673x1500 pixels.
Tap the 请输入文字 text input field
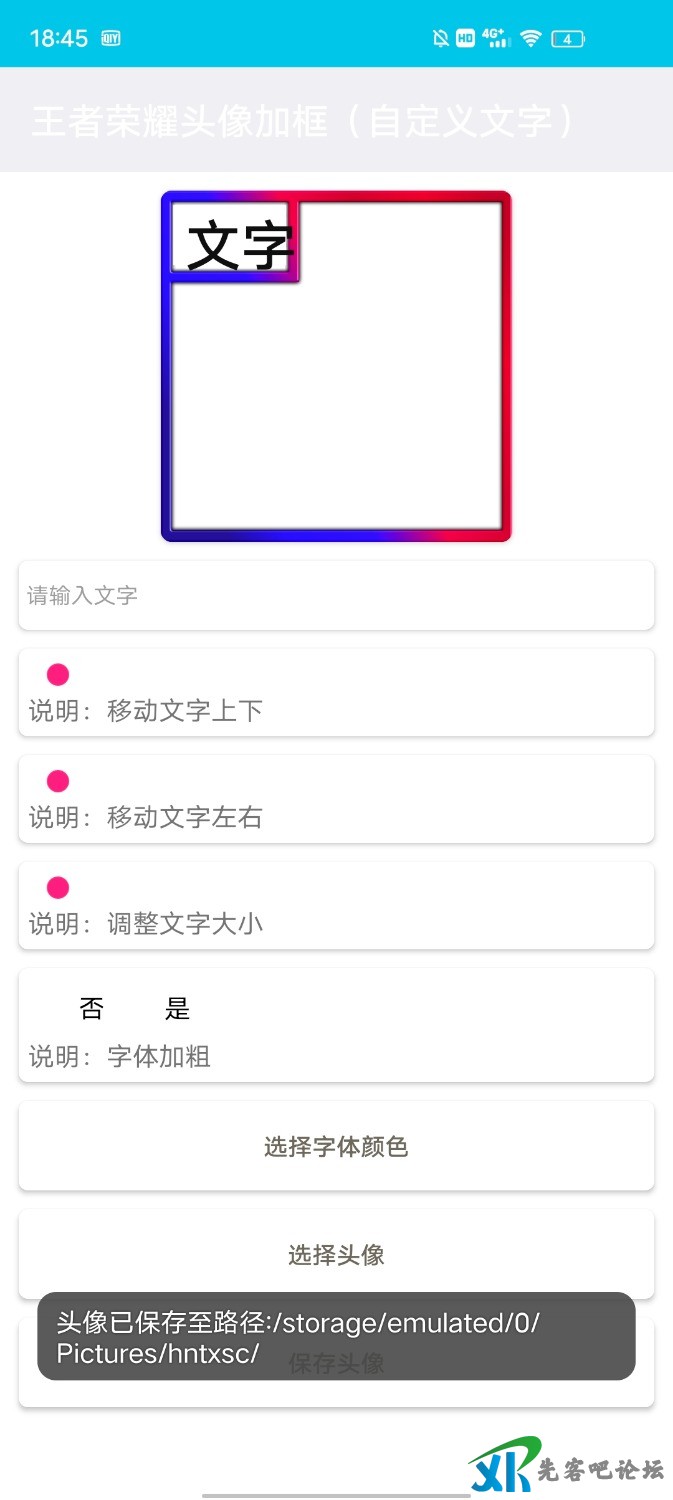pos(336,595)
